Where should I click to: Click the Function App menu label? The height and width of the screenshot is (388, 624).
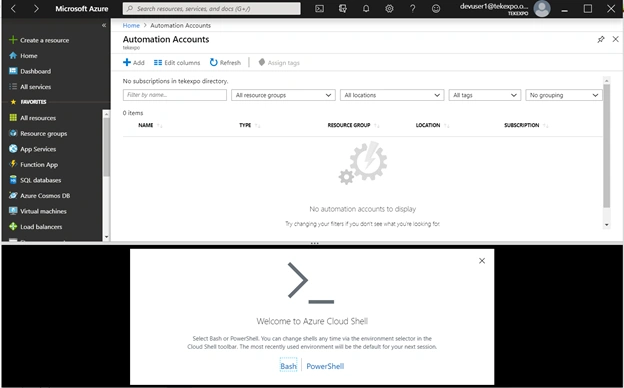(39, 164)
